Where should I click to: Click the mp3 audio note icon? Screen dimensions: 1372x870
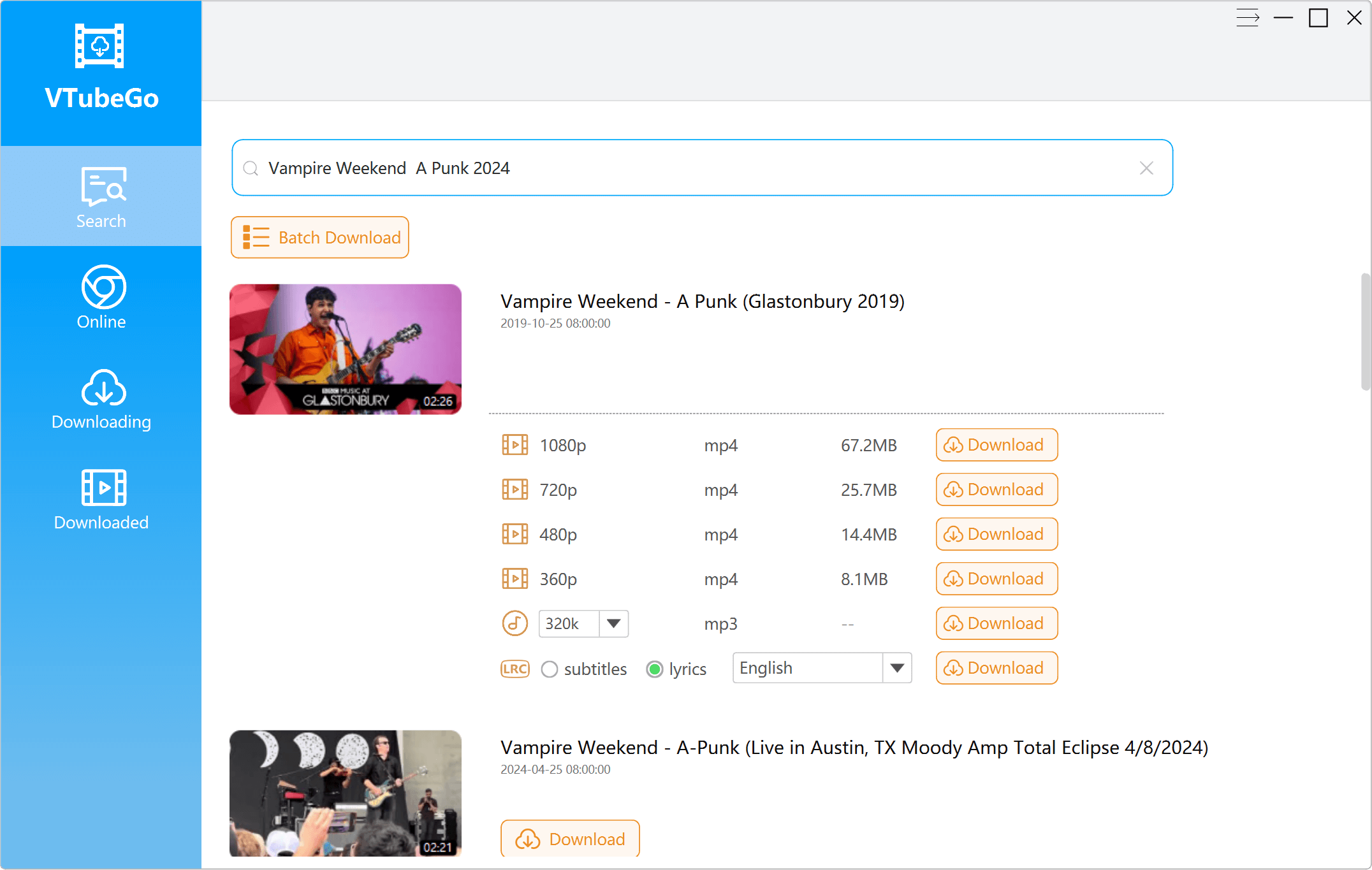pos(514,623)
